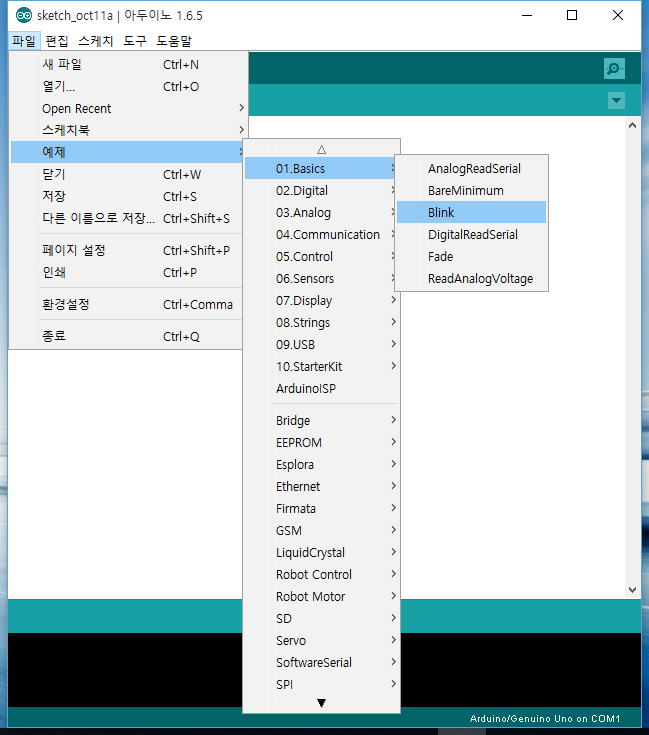649x735 pixels.
Task: Expand the Robot Control library examples
Action: (321, 575)
